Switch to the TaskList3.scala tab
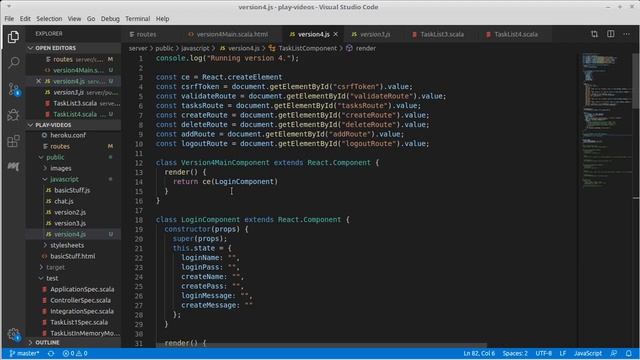Image resolution: width=640 pixels, height=360 pixels. click(441, 34)
